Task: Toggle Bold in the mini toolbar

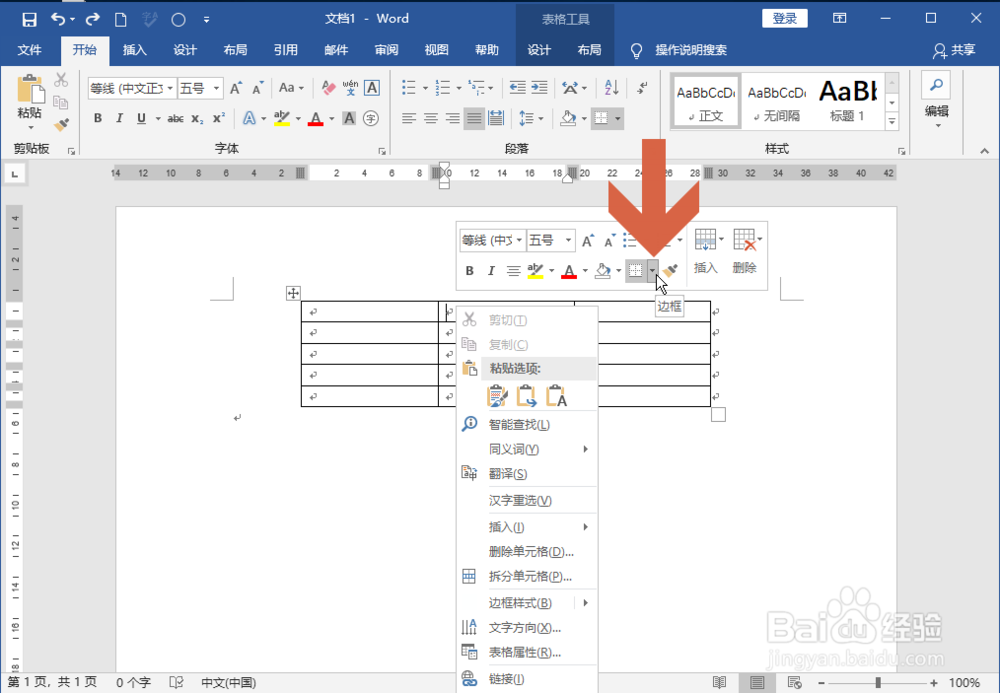Action: 469,271
